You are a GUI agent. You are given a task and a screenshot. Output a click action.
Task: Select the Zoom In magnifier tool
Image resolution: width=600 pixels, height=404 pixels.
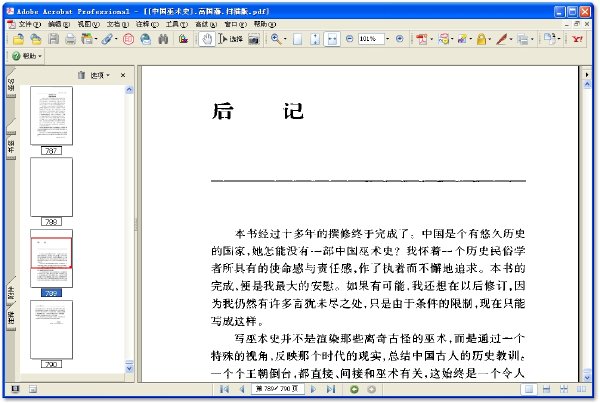[276, 39]
